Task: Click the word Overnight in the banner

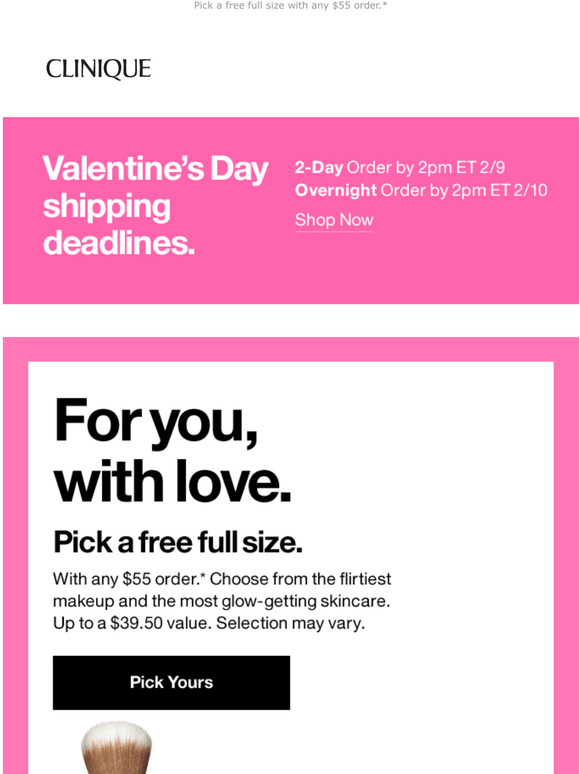Action: coord(336,190)
